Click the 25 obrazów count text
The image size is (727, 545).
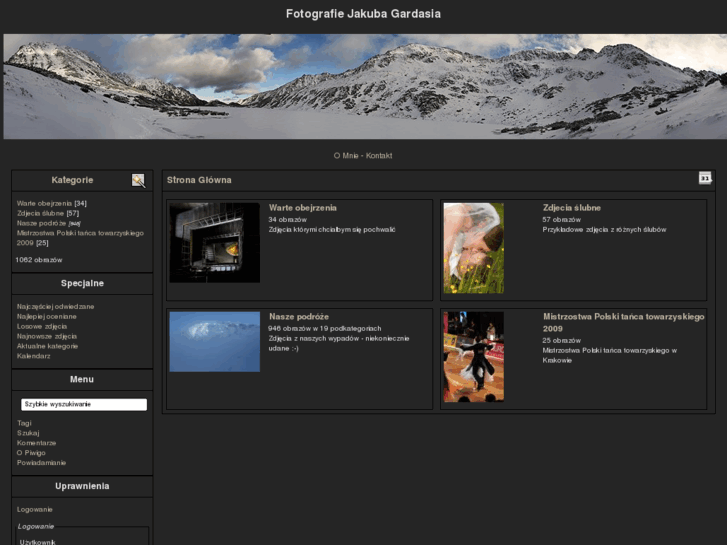click(561, 340)
